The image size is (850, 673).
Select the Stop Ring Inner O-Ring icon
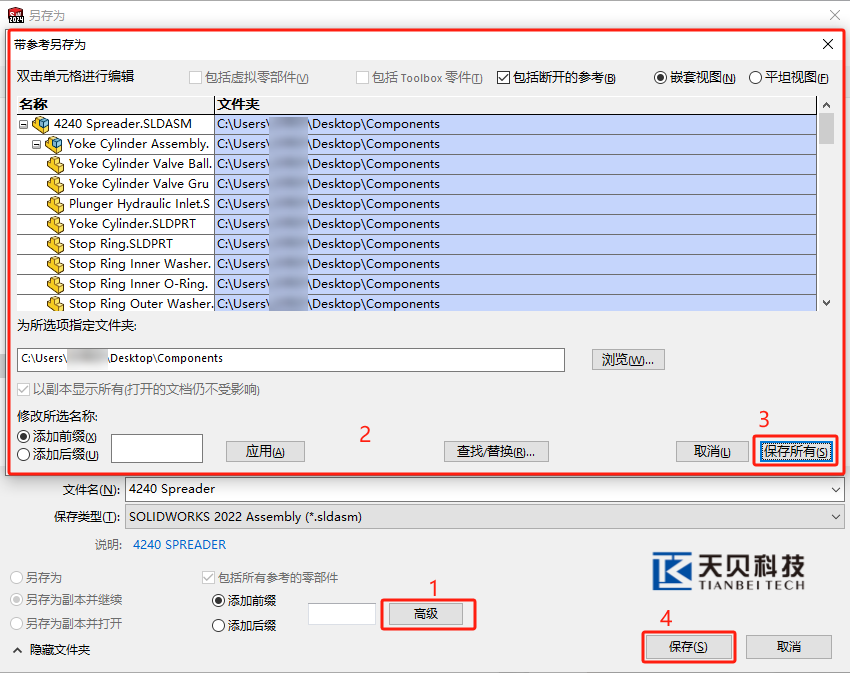[x=56, y=284]
